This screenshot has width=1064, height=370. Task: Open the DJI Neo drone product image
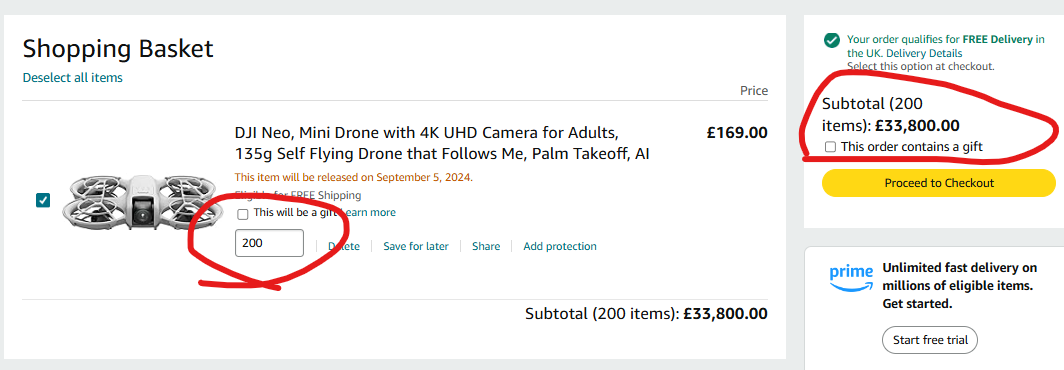tap(139, 202)
